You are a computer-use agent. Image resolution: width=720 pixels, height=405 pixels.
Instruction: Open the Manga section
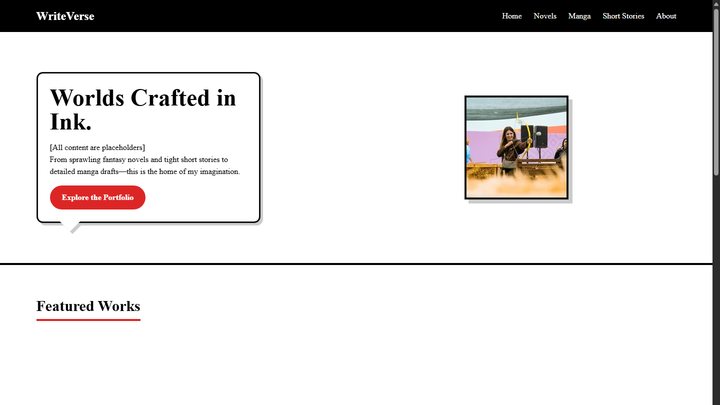point(579,16)
